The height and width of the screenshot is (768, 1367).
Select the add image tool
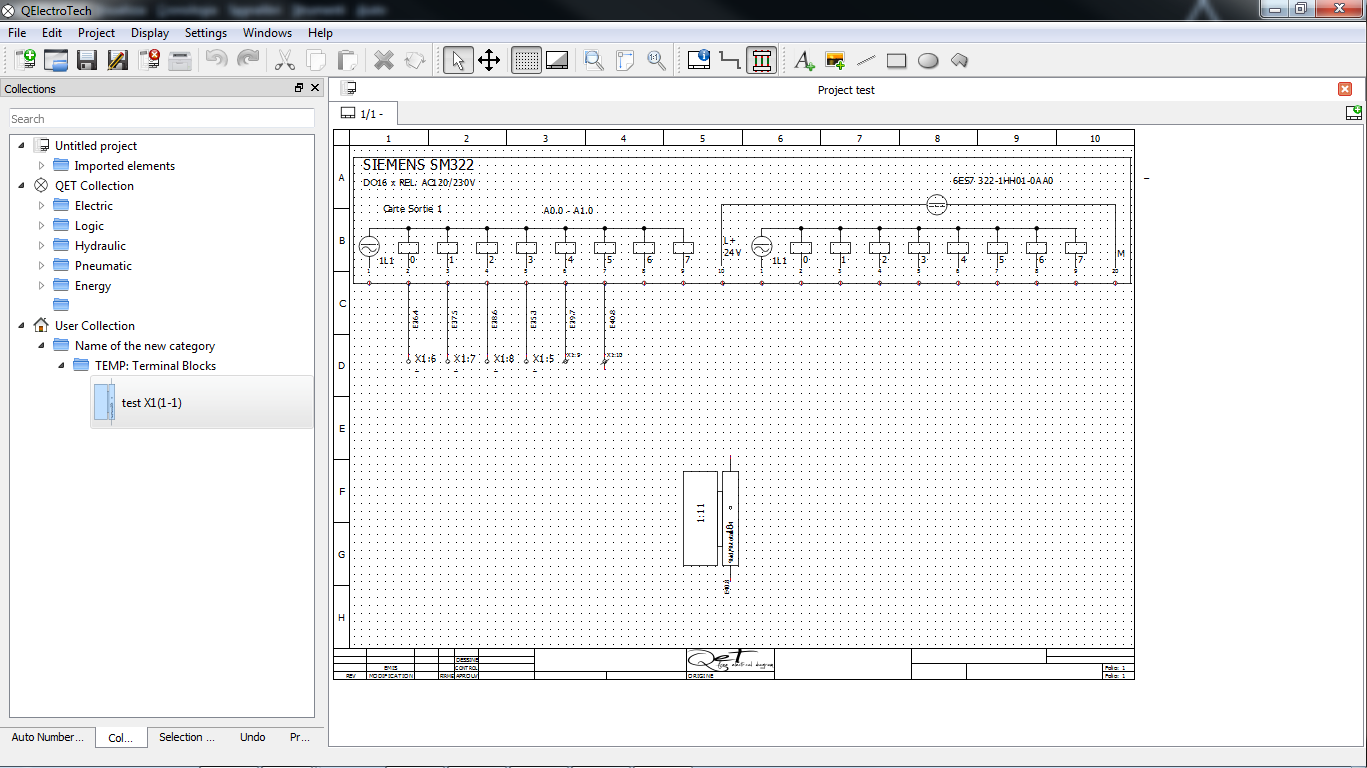click(835, 60)
